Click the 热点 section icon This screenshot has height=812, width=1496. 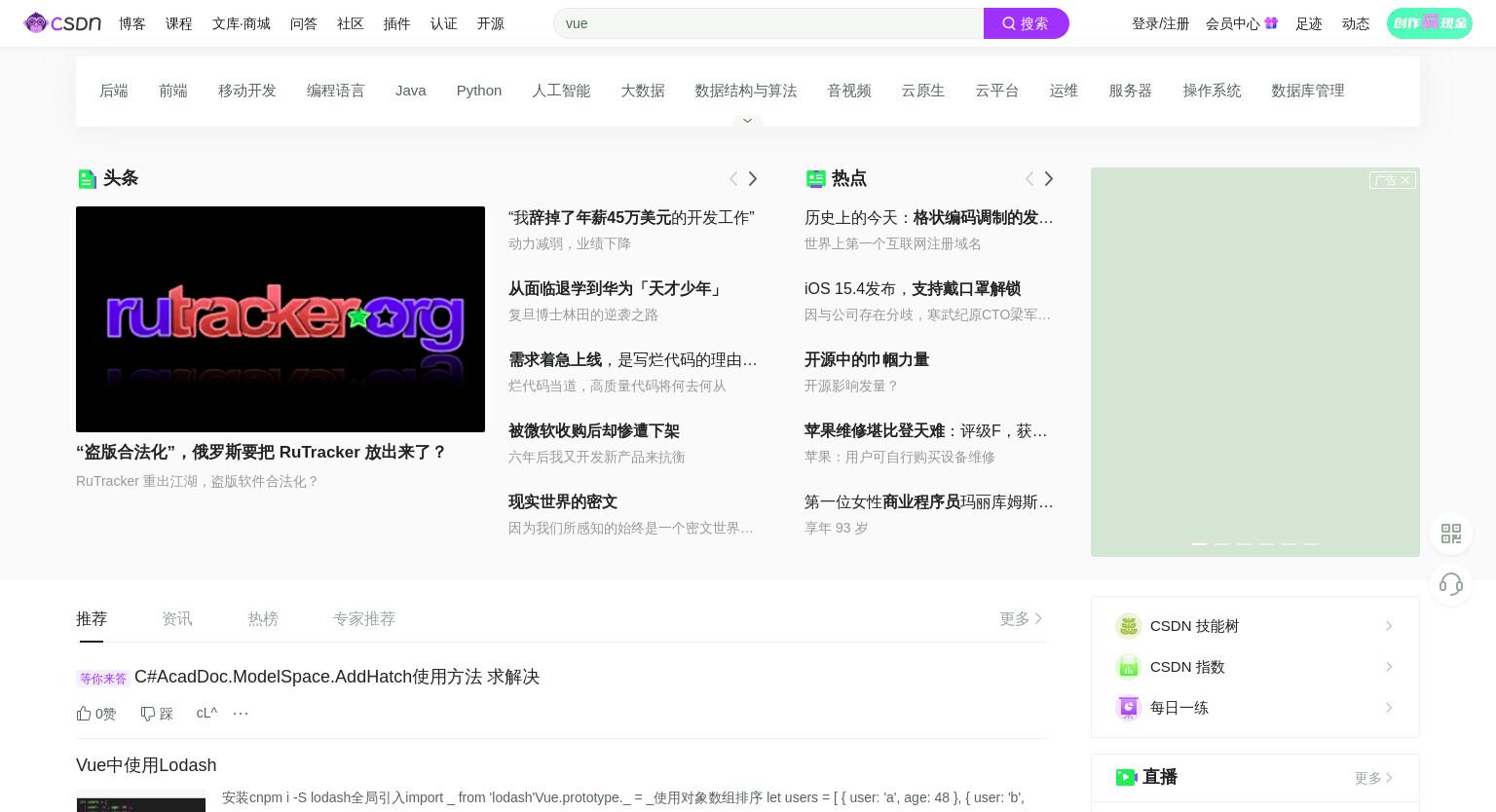[816, 178]
